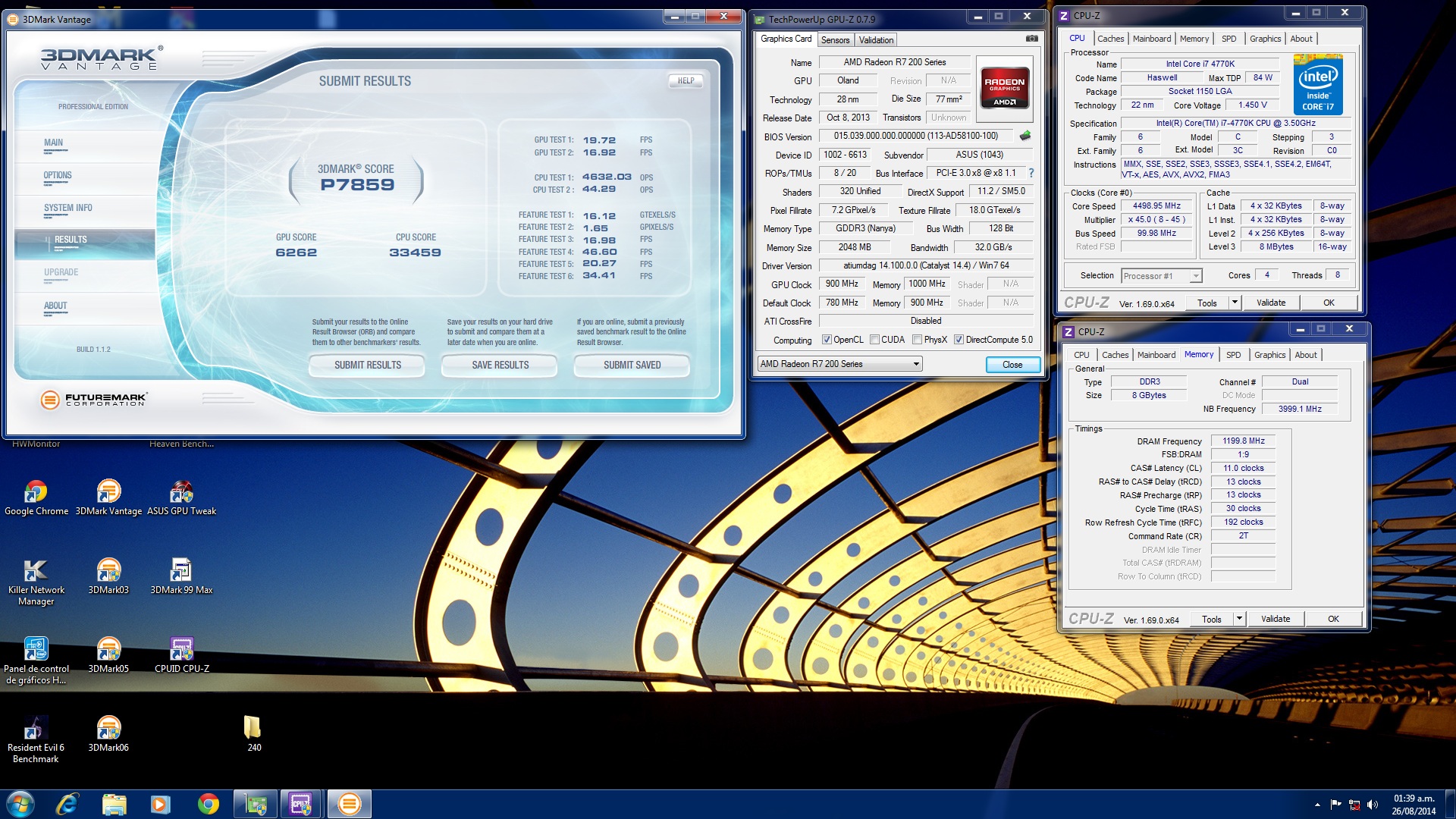The width and height of the screenshot is (1456, 819).
Task: Open Resident Evil 6 Benchmark icon
Action: tap(36, 739)
